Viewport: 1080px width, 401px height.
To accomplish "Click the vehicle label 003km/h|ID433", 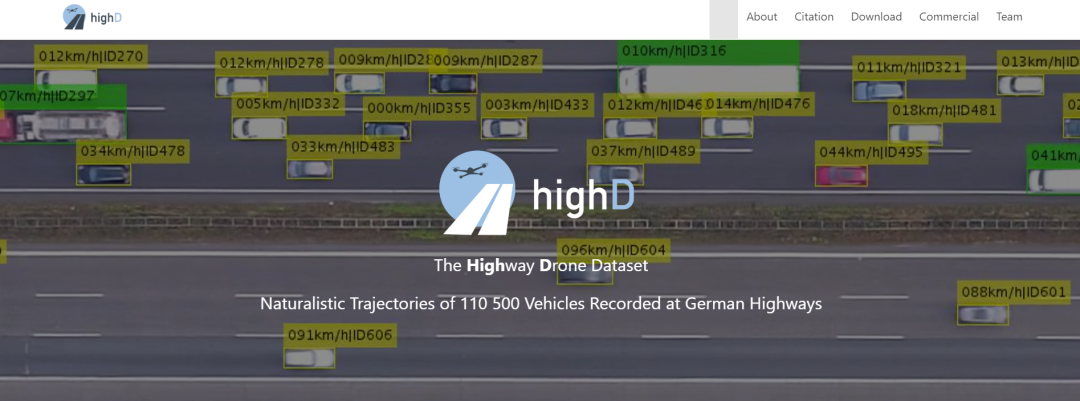I will click(x=537, y=105).
